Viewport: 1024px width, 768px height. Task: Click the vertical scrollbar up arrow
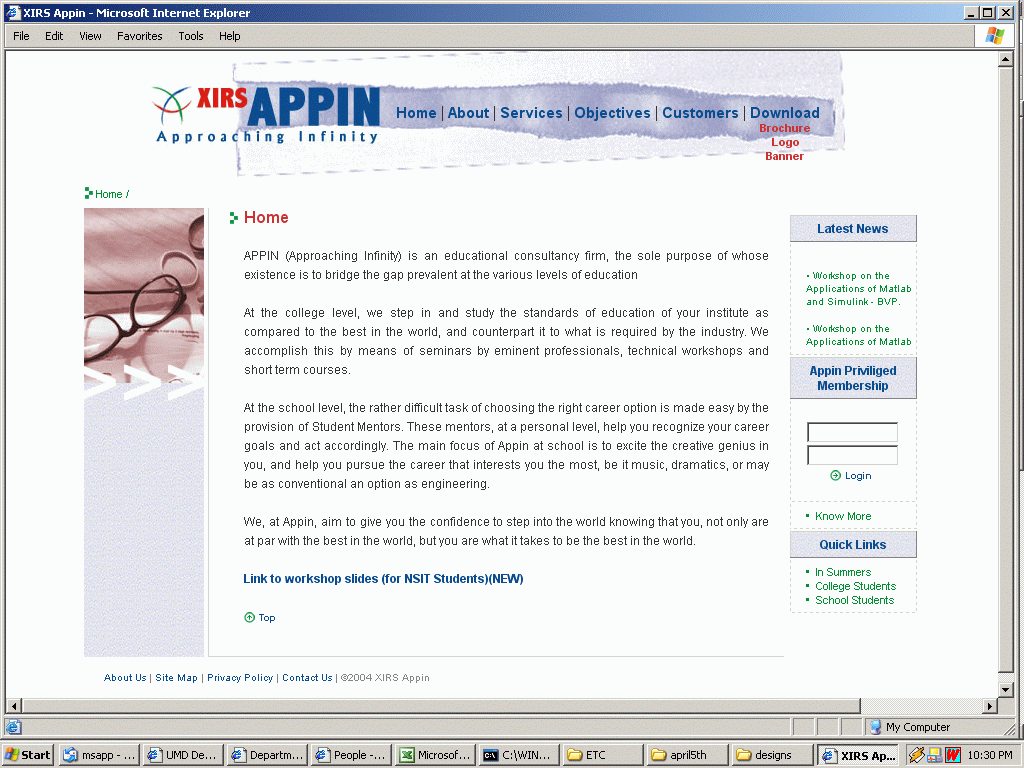[1006, 59]
